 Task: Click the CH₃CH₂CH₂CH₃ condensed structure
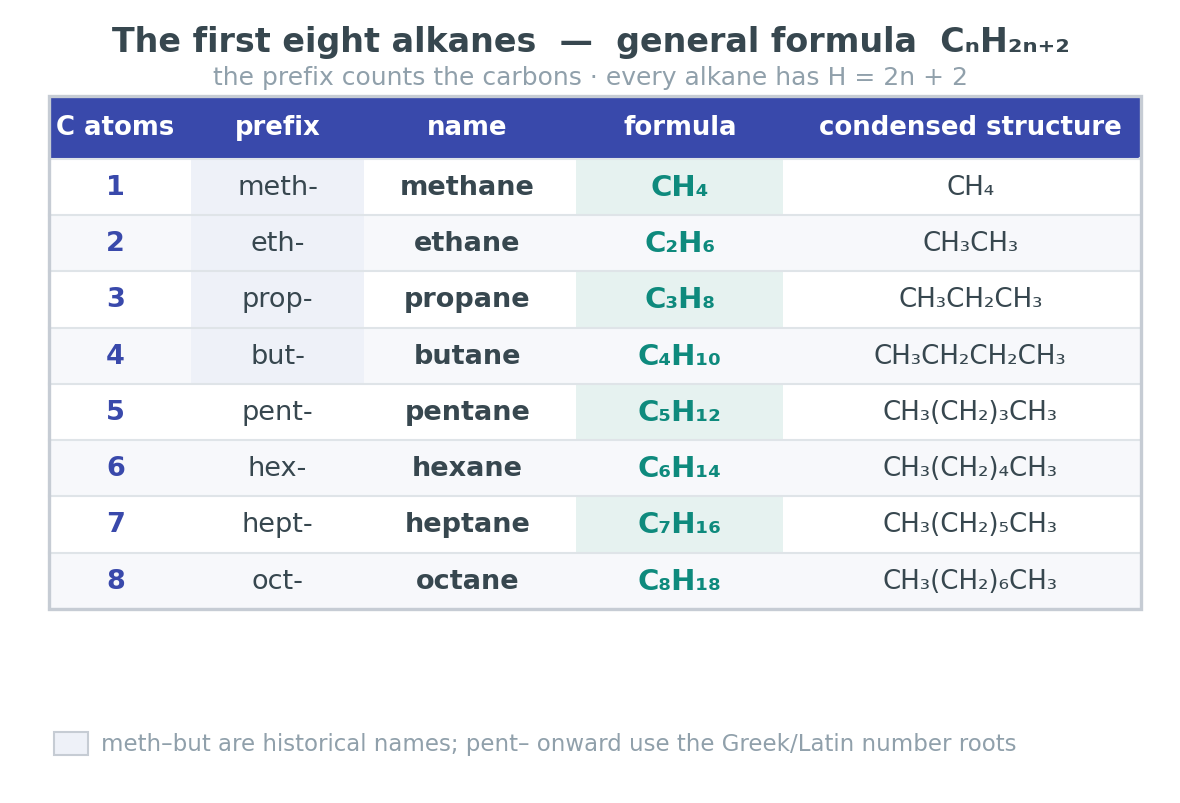coord(970,355)
